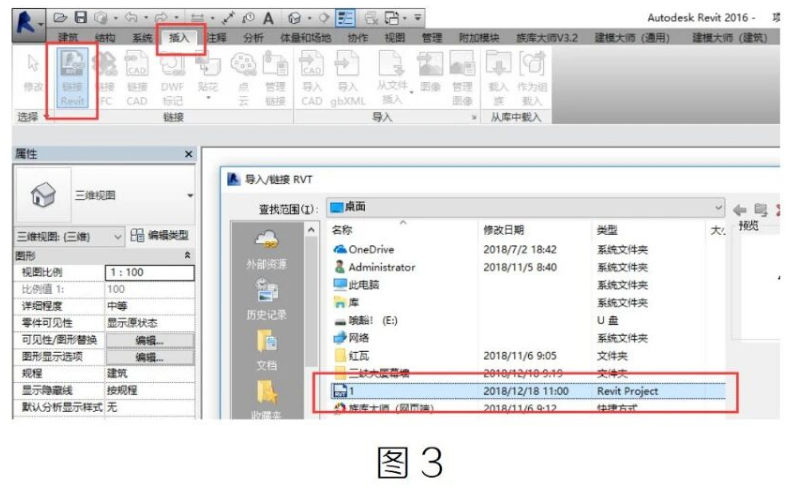Viewport: 797px width, 492px height.
Task: Switch to the 系统 ribbon tab
Action: click(x=142, y=38)
